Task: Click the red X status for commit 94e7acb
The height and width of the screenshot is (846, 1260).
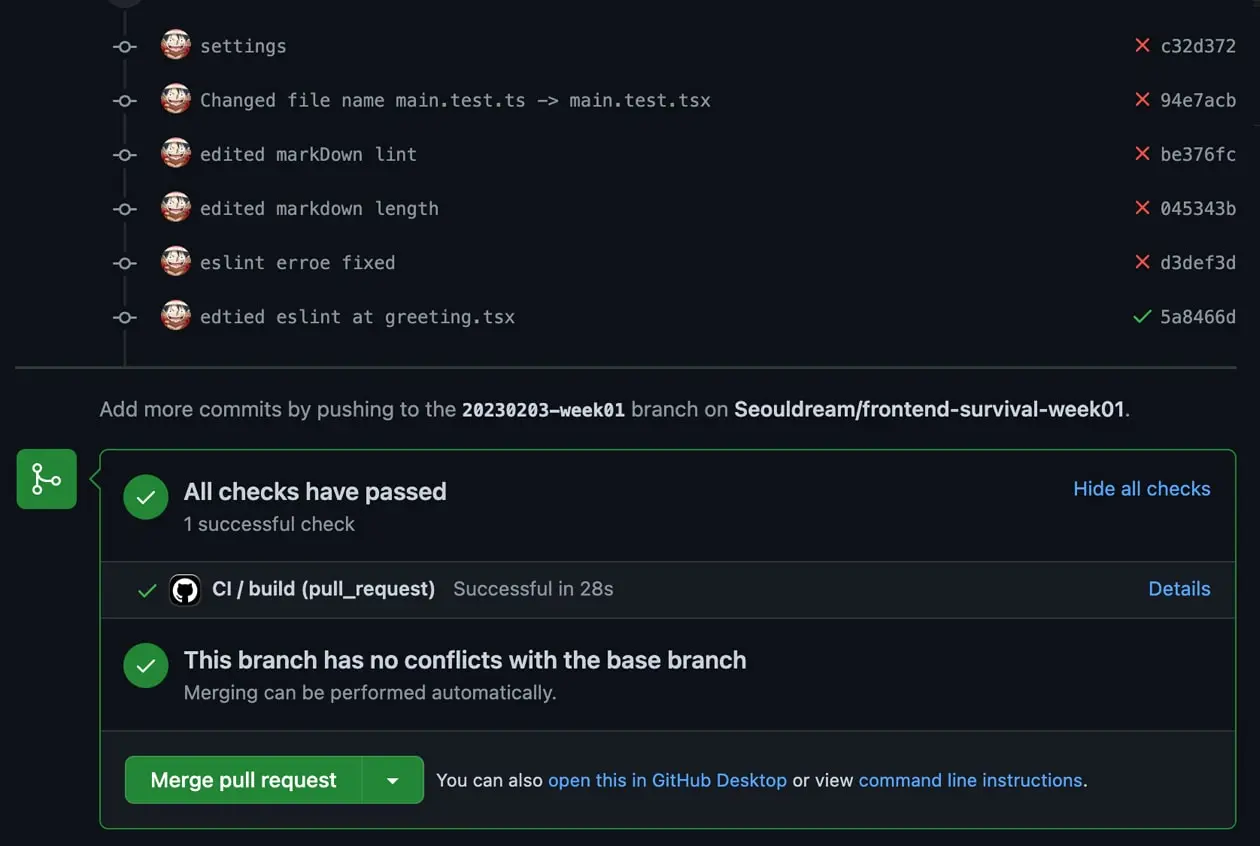Action: [1142, 99]
